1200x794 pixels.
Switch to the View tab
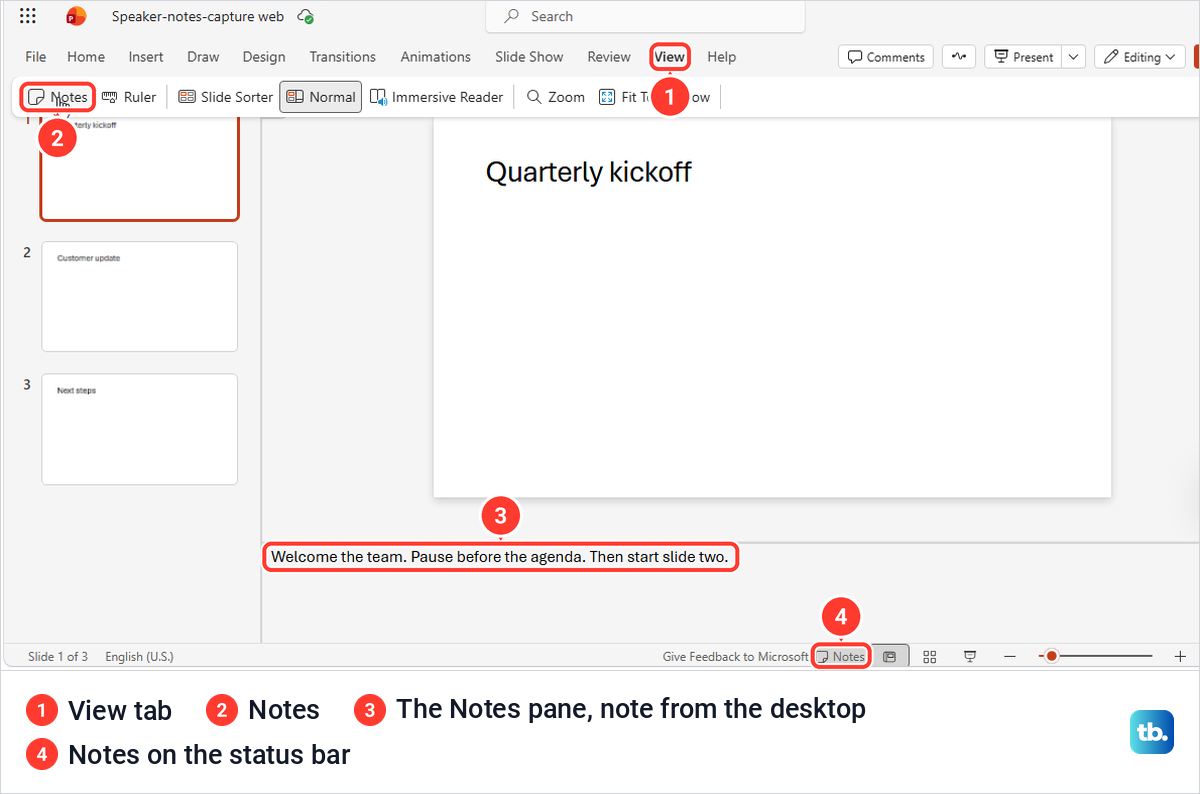point(670,57)
